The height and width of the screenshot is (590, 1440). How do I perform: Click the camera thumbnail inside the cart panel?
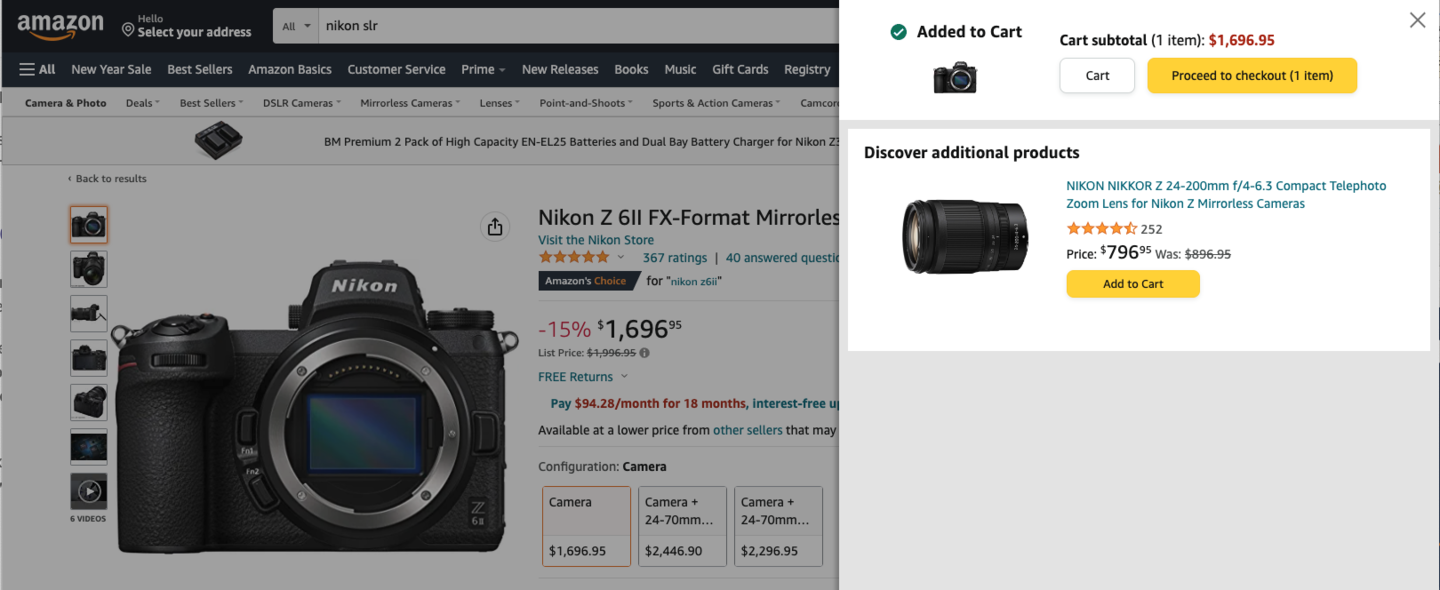tap(957, 77)
